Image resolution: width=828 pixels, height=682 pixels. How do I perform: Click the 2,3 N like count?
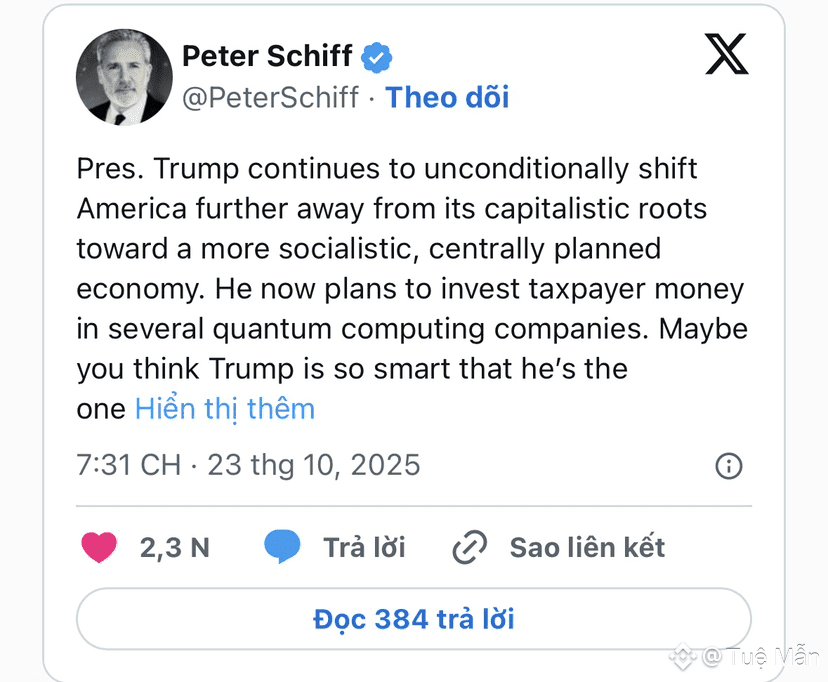[x=175, y=547]
